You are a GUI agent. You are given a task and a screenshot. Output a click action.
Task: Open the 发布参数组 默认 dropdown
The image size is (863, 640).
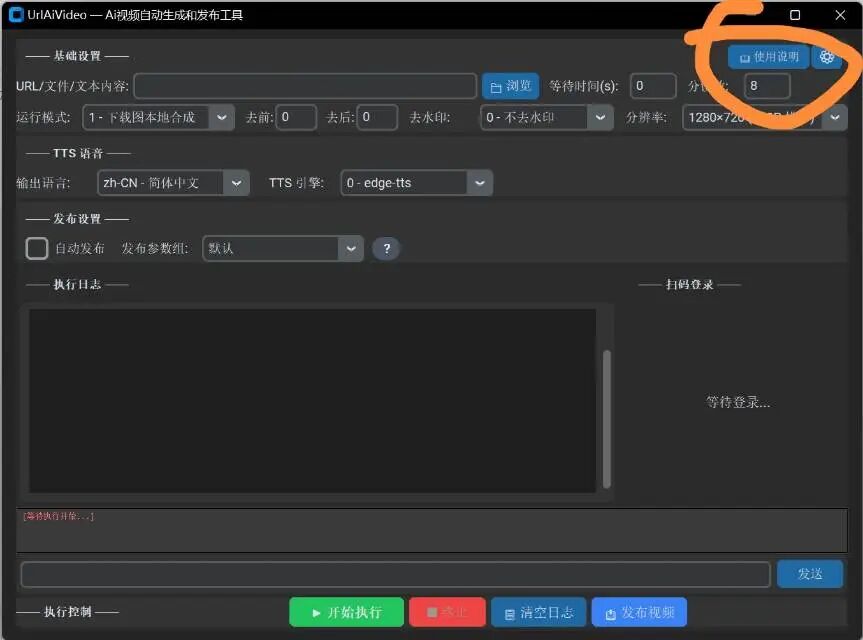point(283,249)
